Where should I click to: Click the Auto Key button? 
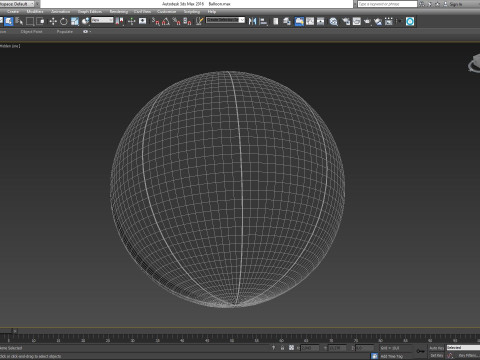(436, 348)
